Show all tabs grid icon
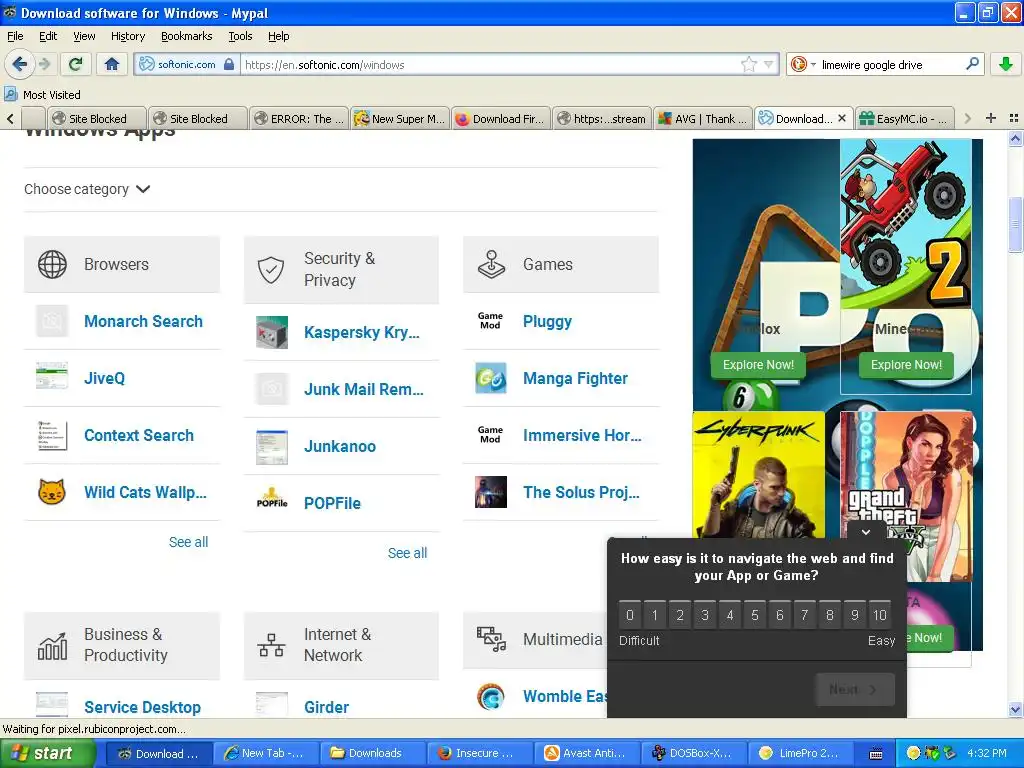 click(1014, 118)
